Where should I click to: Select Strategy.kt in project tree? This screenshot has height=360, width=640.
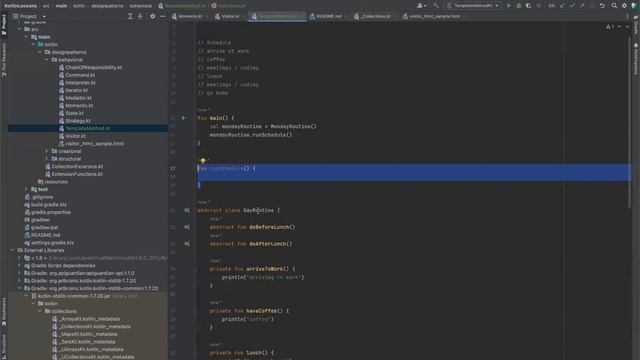tap(78, 121)
